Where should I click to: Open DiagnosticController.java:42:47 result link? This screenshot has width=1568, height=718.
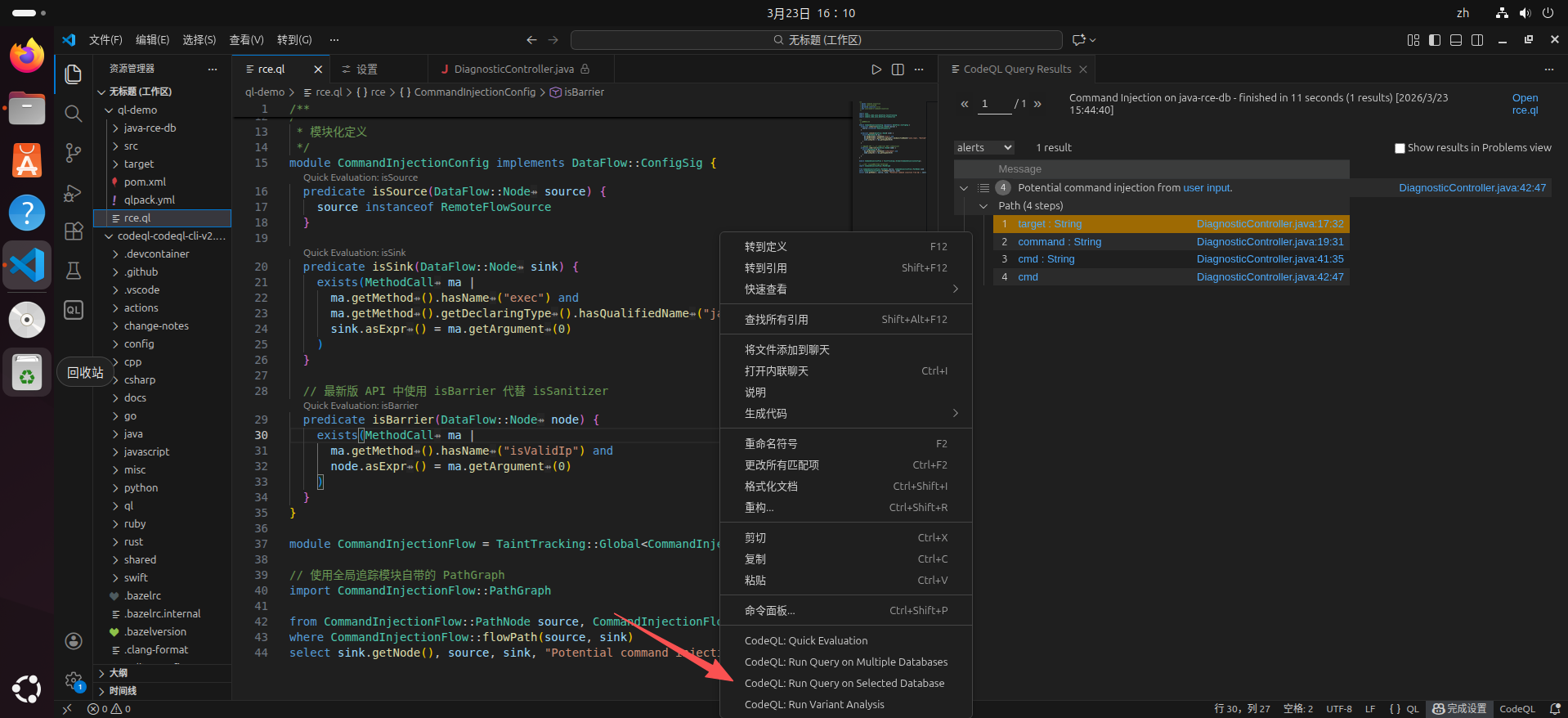[x=1472, y=188]
